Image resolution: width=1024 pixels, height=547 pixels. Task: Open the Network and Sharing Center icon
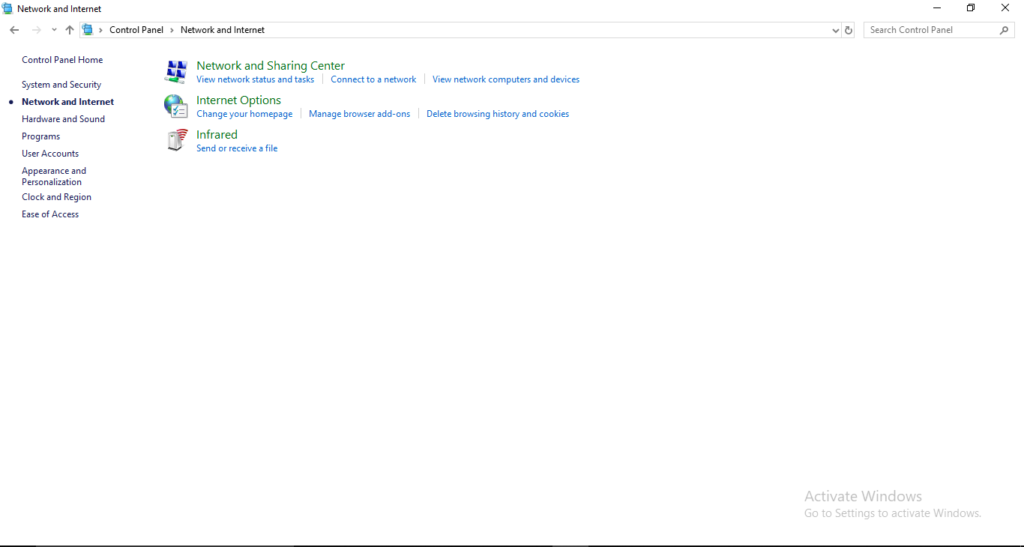pos(176,71)
